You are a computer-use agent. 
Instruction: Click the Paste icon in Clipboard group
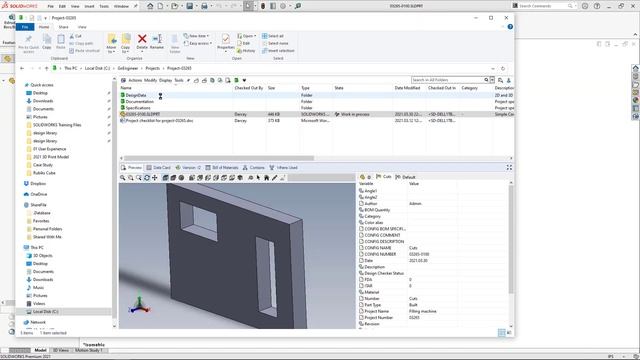61,39
